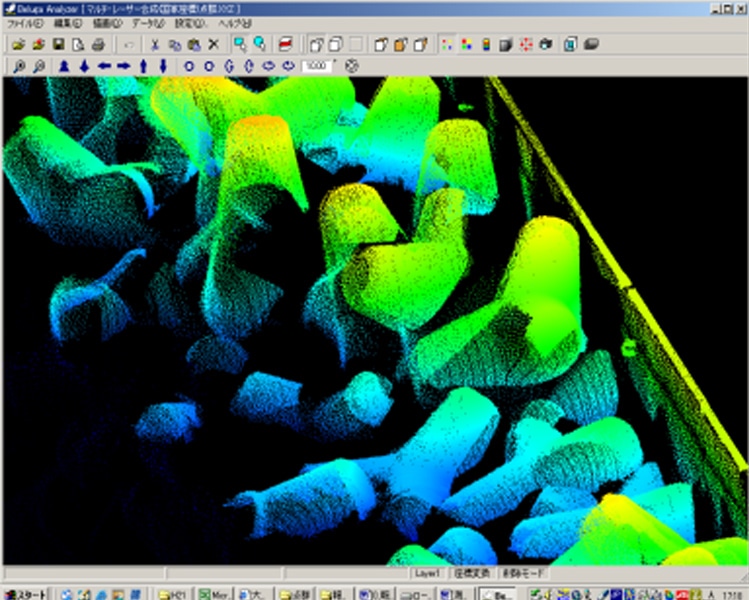The width and height of the screenshot is (749, 600).
Task: Click the paste clipboard icon
Action: pos(194,45)
